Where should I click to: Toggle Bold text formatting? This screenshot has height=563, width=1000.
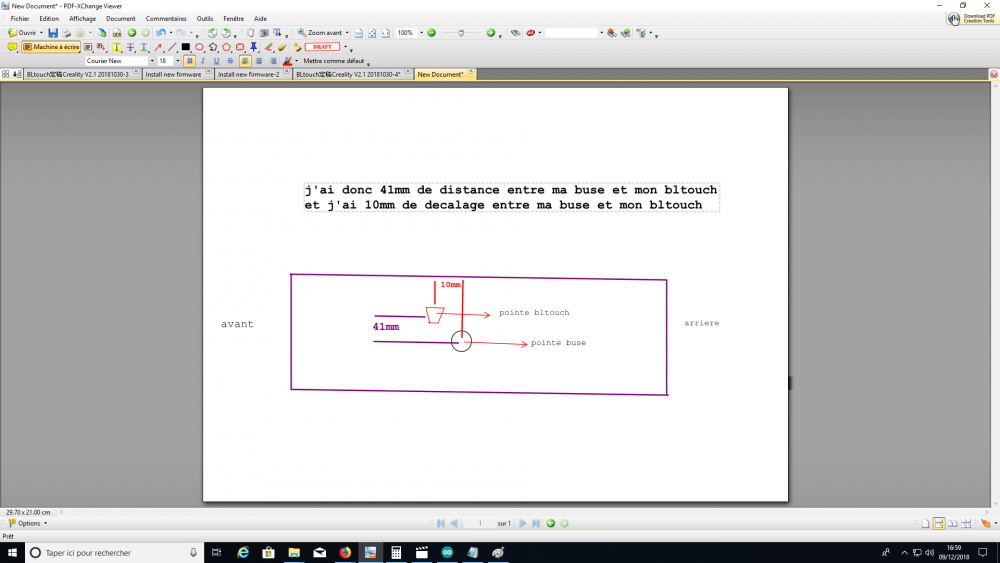[x=189, y=61]
